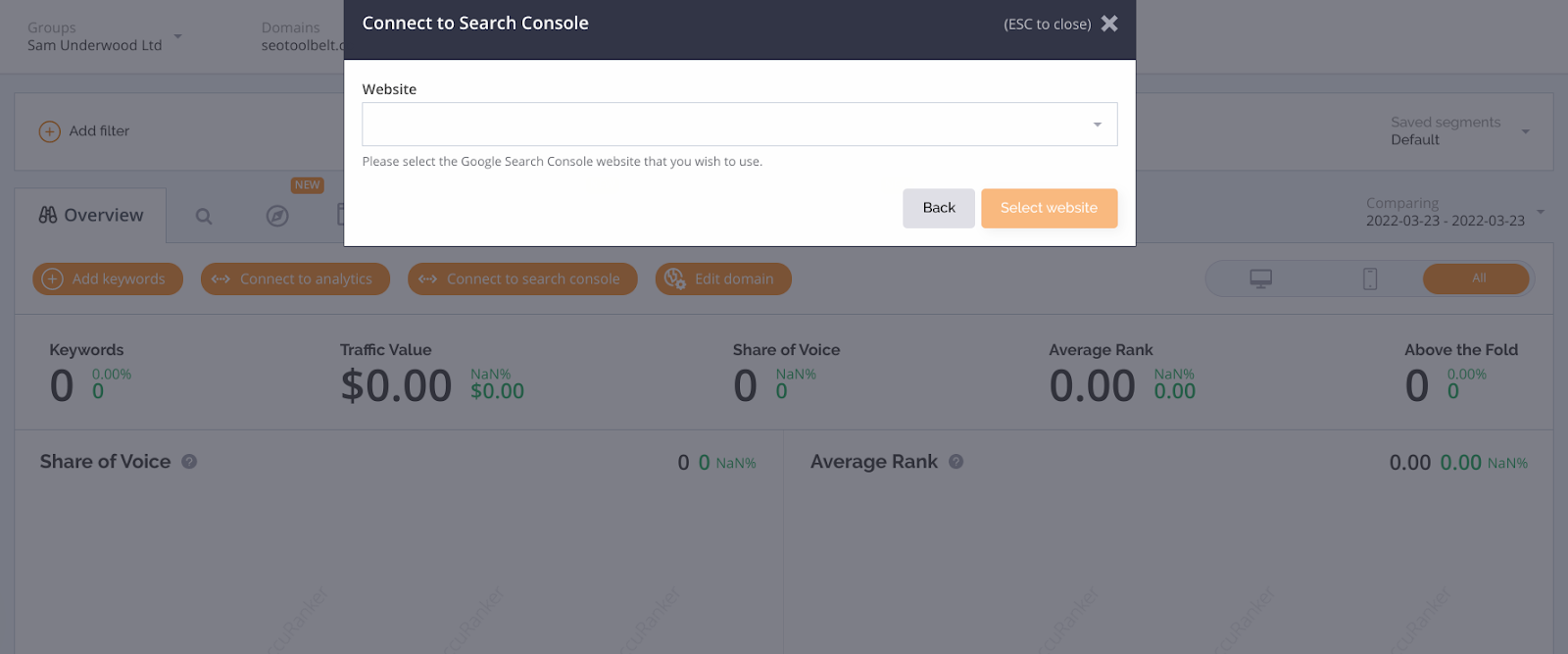Click the Average Rank metric label at top
This screenshot has height=654, width=1568.
[1101, 350]
